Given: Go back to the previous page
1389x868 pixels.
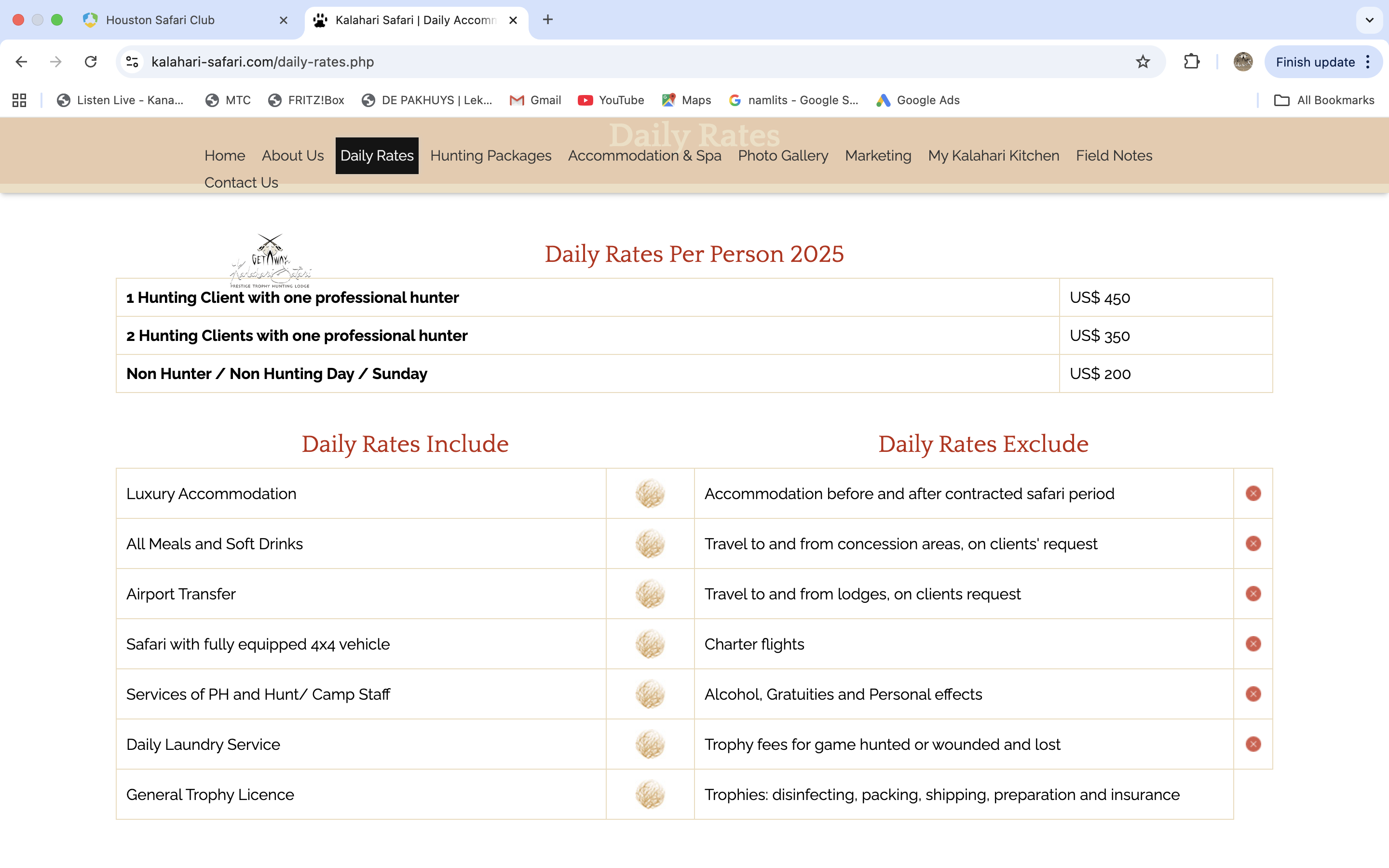Looking at the screenshot, I should [21, 61].
